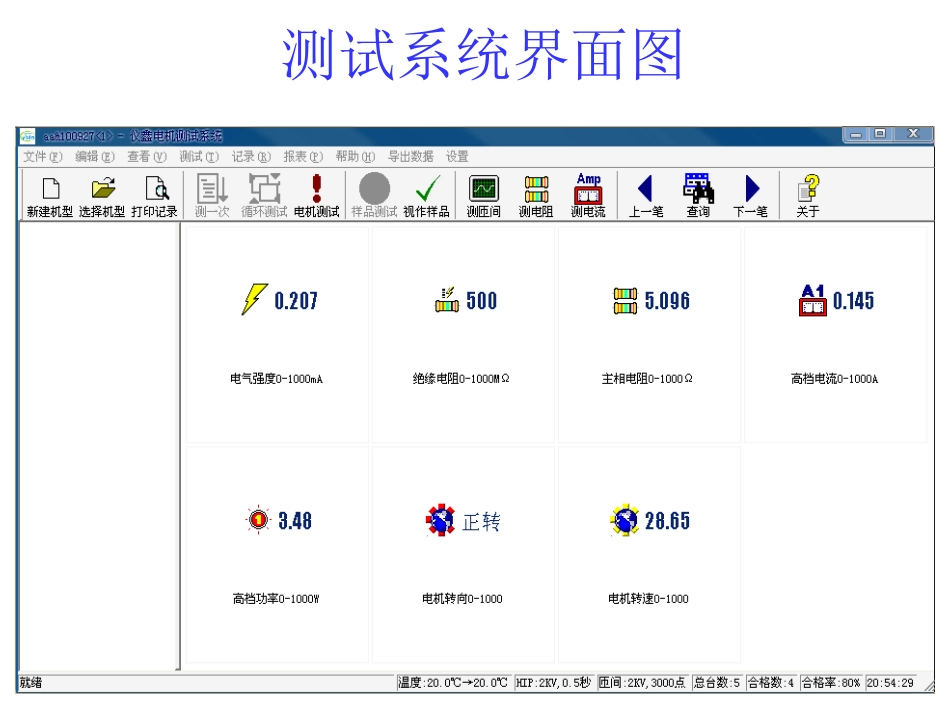The image size is (950, 713).
Task: Click the 20:54:29 clock in status bar
Action: coord(890,683)
